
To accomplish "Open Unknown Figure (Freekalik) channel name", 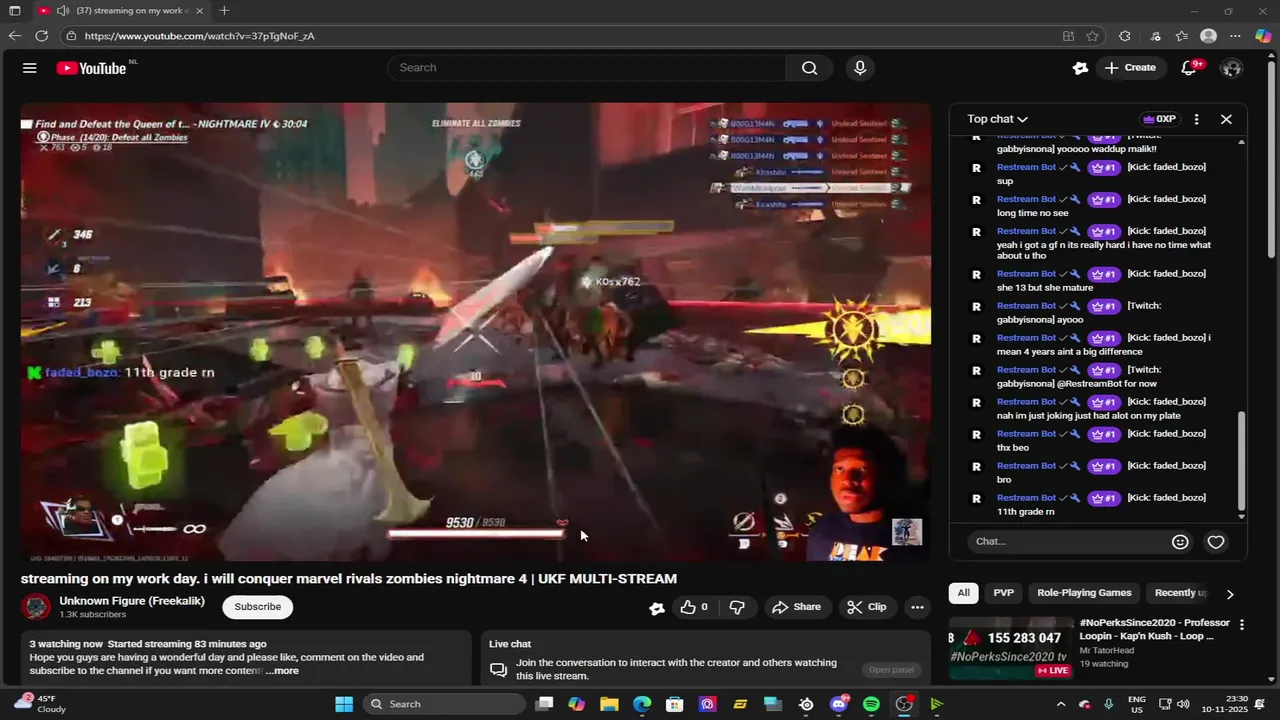I will (x=132, y=601).
